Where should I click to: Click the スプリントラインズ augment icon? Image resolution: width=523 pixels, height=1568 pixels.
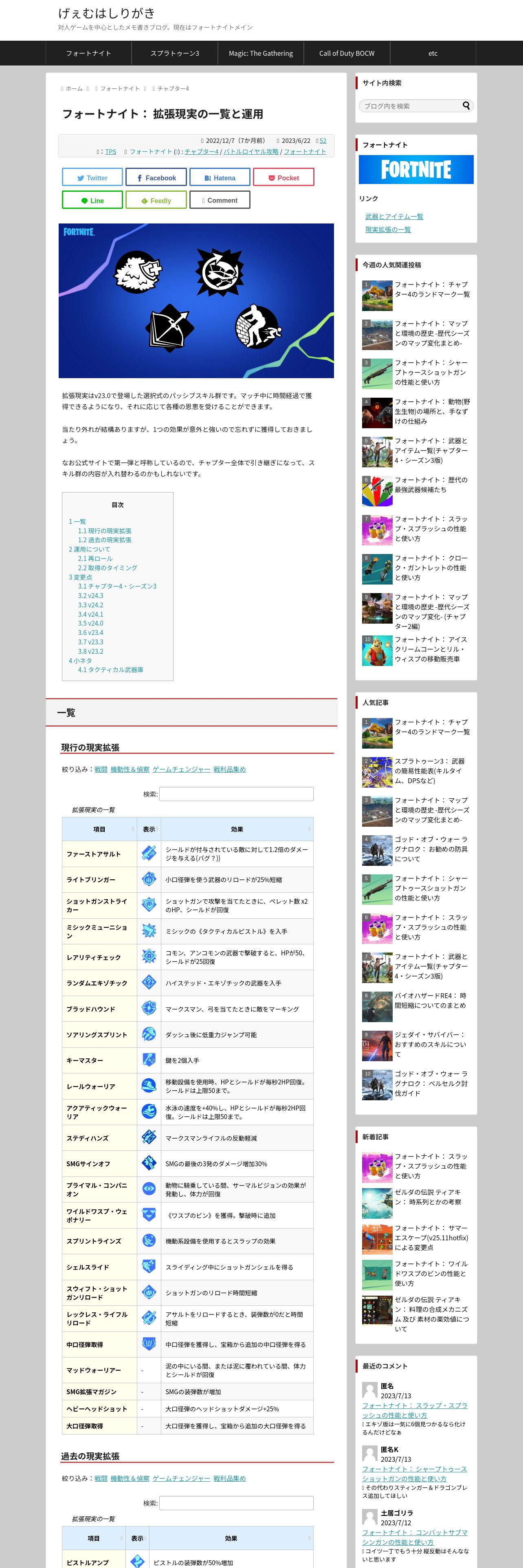[x=149, y=1241]
